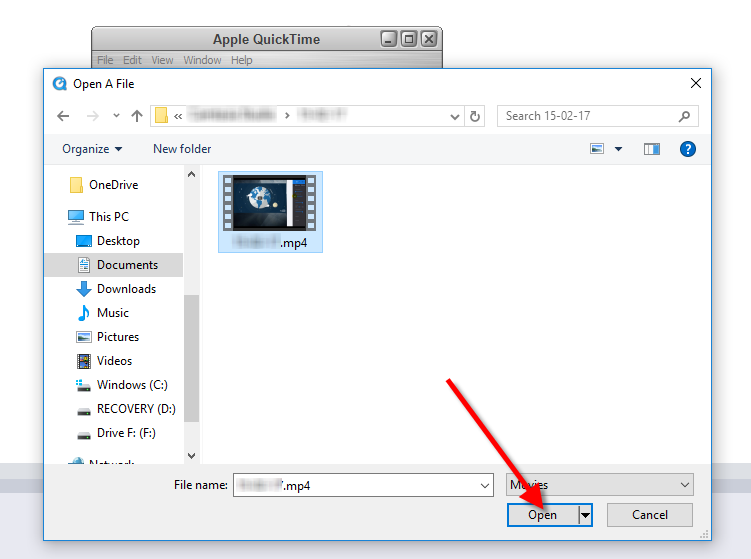Screen dimensions: 751x559
Task: Select Windows (C:) drive
Action: tap(131, 385)
